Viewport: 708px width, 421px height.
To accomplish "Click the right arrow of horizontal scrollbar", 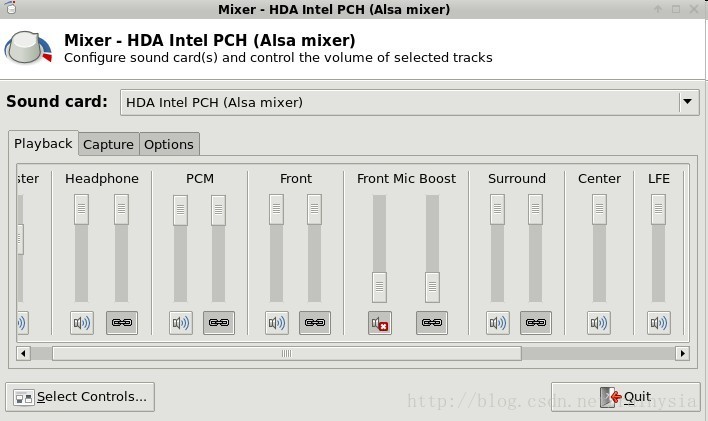I will (x=682, y=353).
